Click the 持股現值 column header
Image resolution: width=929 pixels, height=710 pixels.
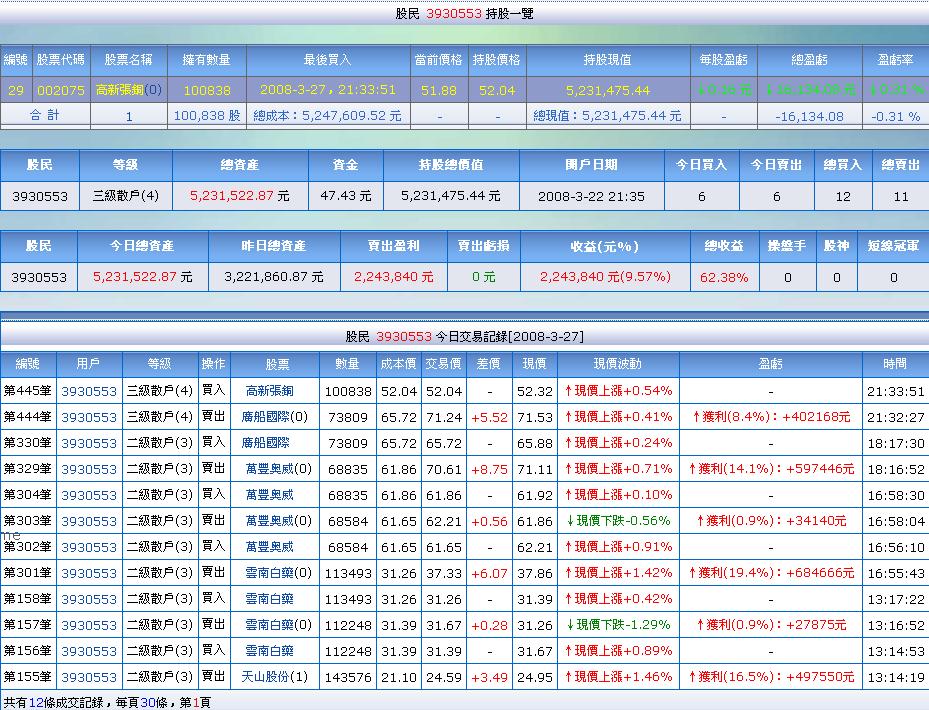pos(608,60)
